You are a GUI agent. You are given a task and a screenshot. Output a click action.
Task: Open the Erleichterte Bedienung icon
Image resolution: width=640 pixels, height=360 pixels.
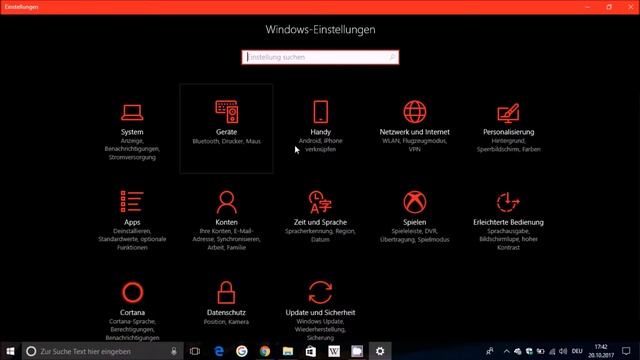tap(508, 202)
